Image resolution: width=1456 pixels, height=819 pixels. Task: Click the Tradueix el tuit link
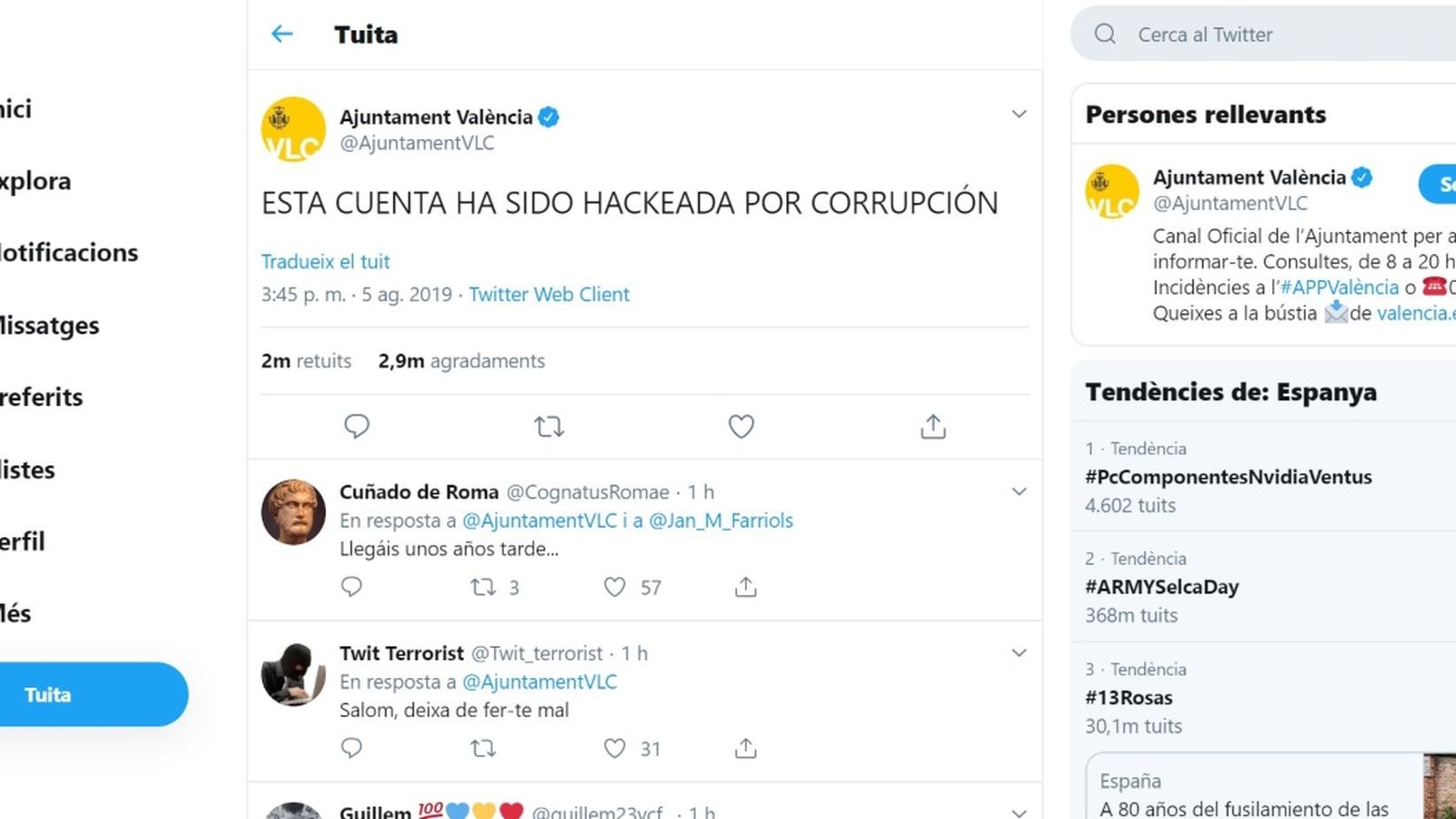(325, 261)
